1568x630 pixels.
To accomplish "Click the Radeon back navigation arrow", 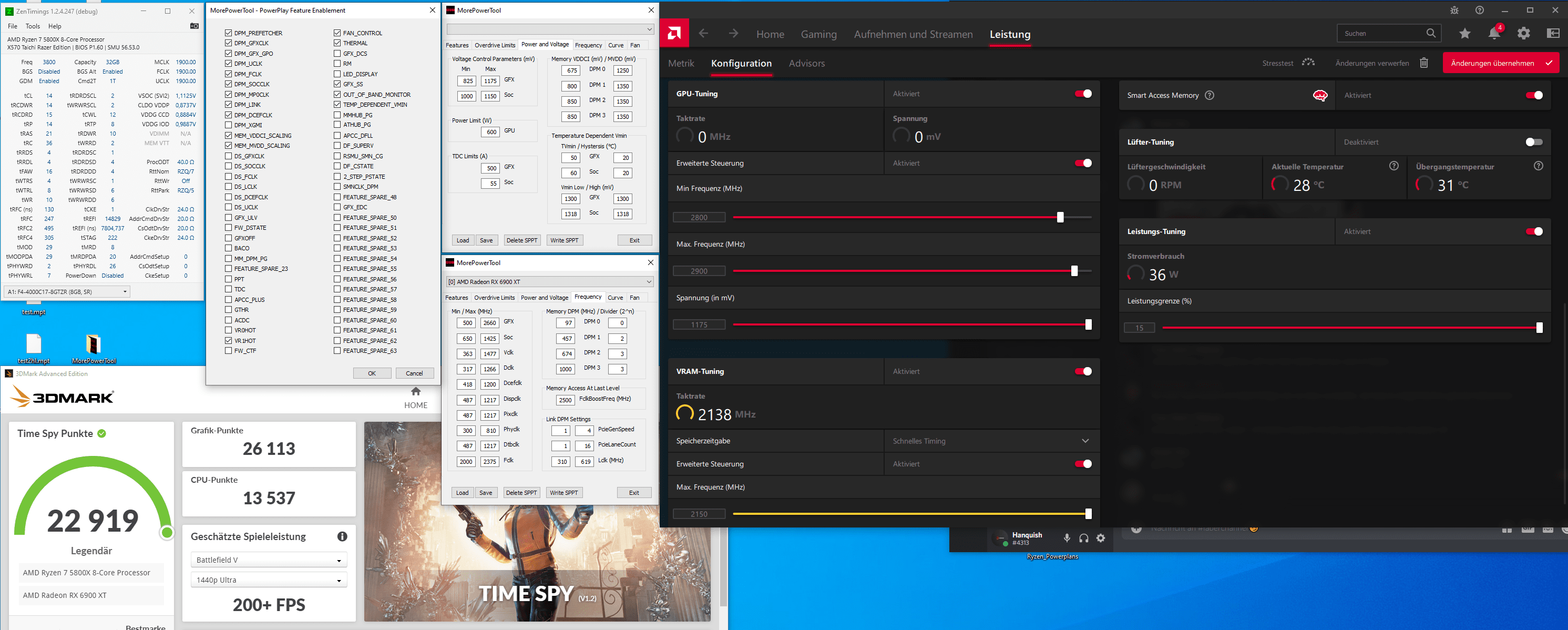I will 704,34.
